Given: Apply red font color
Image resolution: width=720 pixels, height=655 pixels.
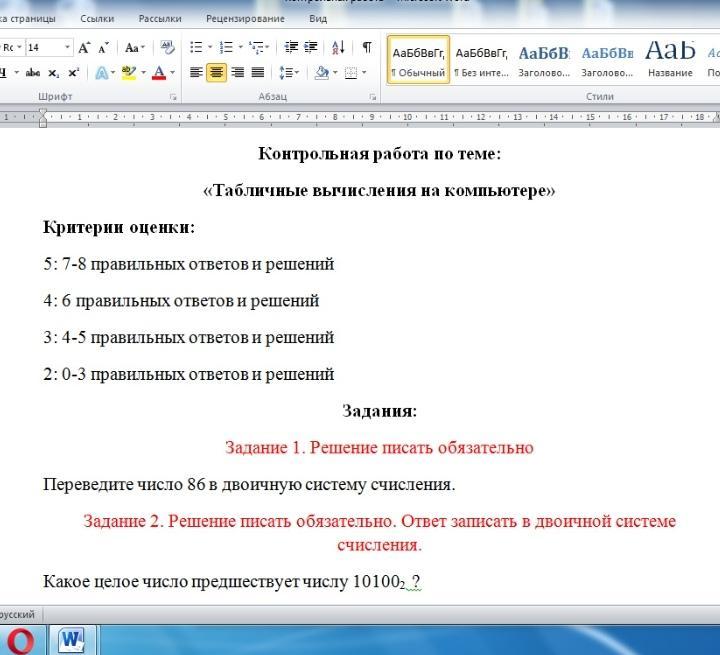Looking at the screenshot, I should click(x=159, y=73).
